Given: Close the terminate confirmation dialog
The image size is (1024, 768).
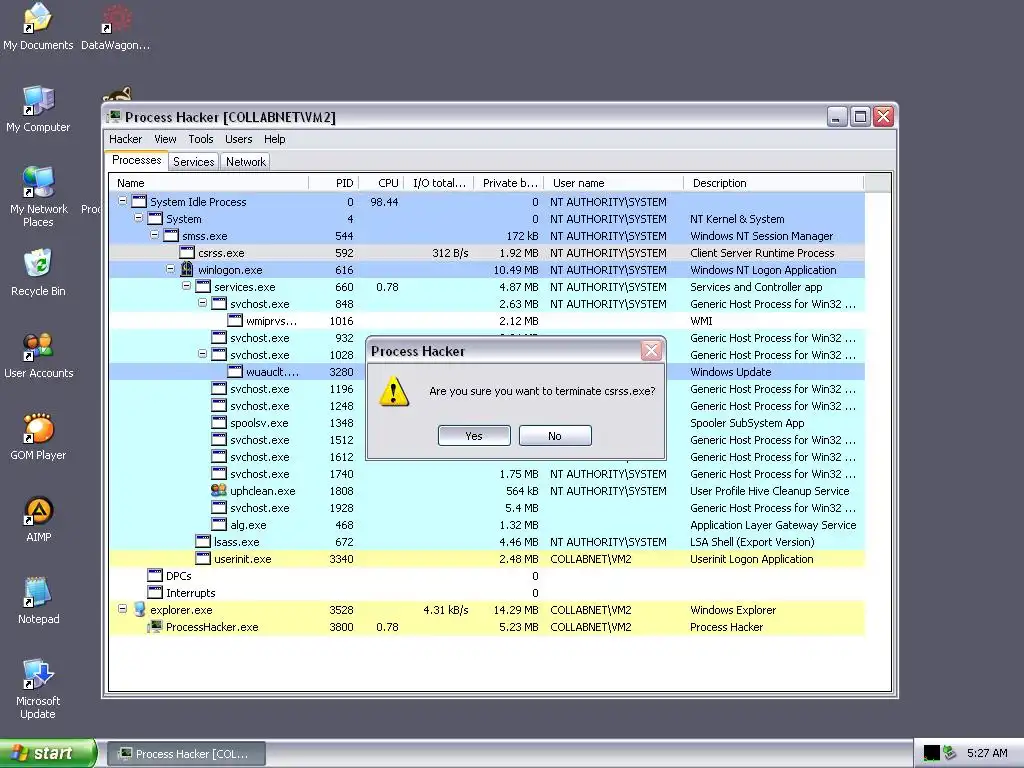Looking at the screenshot, I should point(651,351).
